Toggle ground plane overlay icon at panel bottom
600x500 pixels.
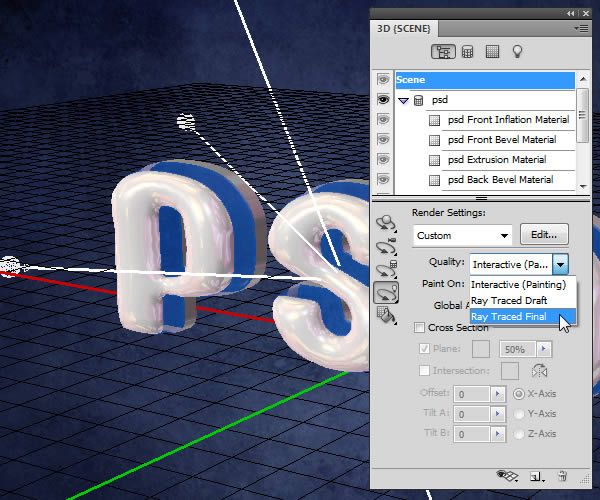(x=506, y=477)
